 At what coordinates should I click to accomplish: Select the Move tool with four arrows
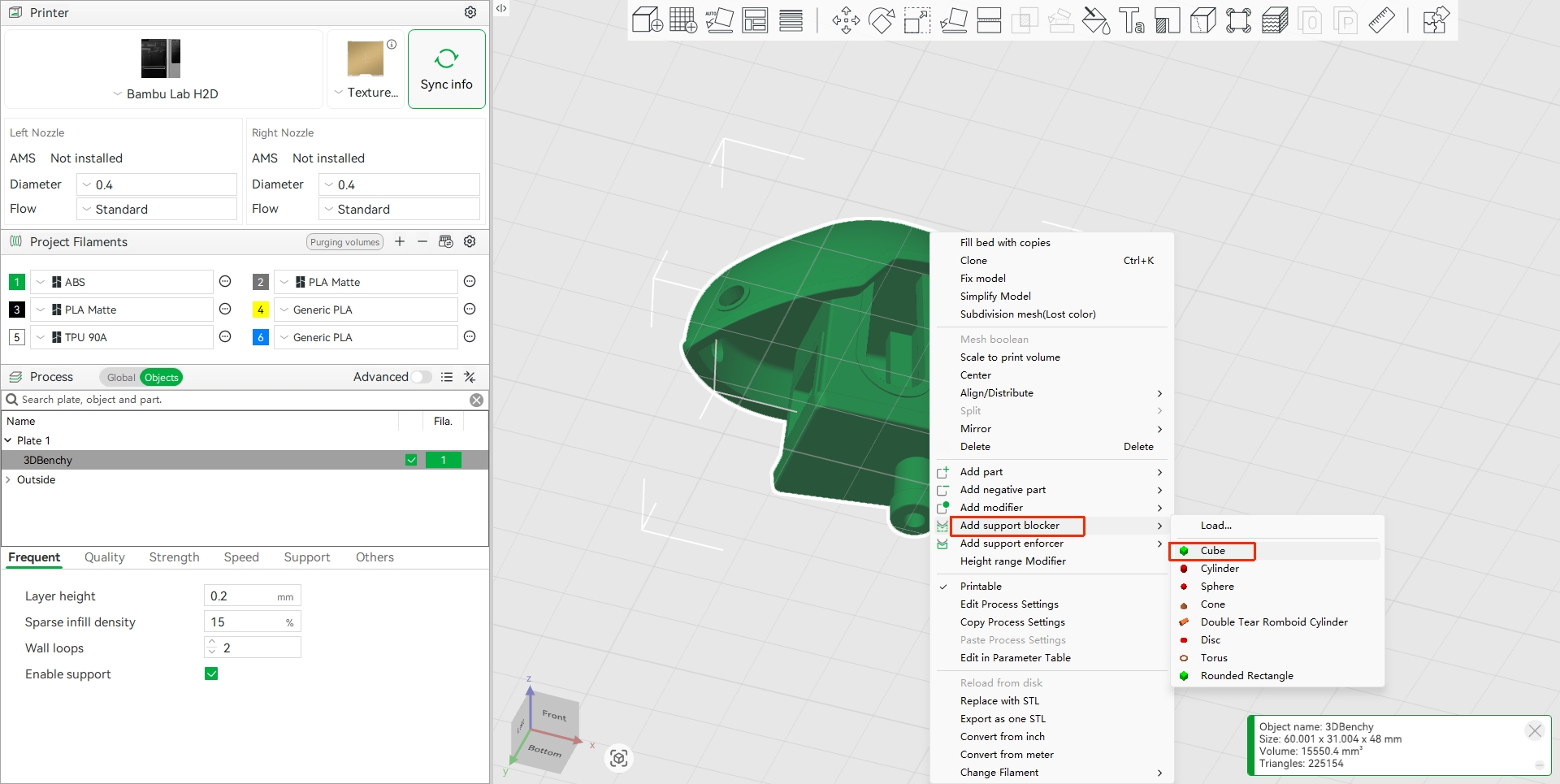point(846,19)
